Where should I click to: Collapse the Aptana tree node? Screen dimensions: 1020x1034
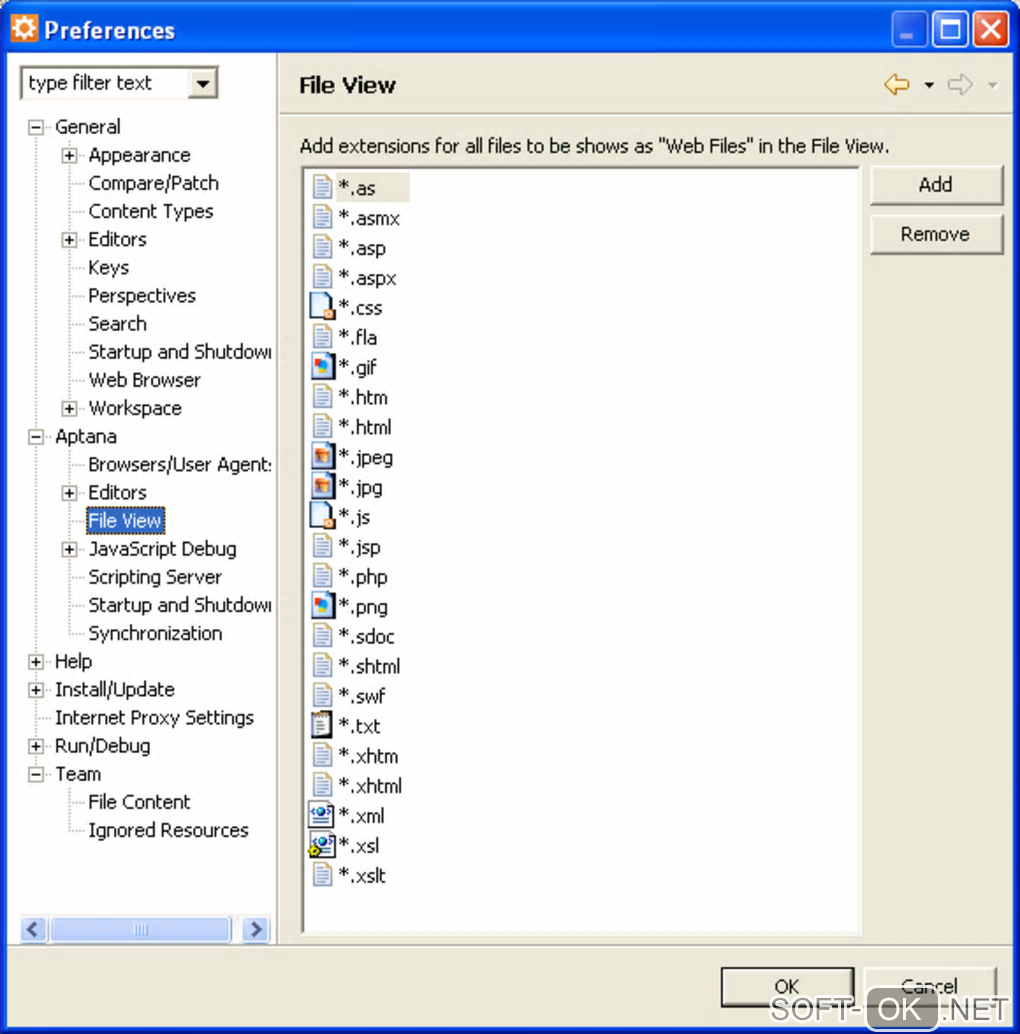point(36,437)
